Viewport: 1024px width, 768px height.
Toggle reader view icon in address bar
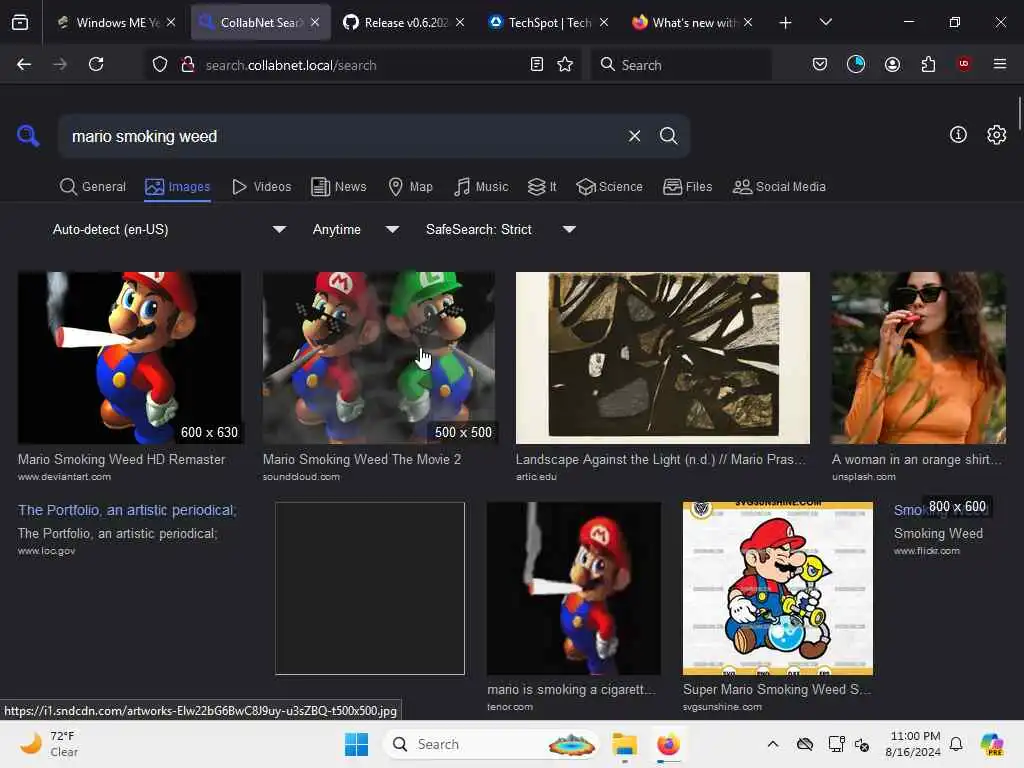pos(537,65)
